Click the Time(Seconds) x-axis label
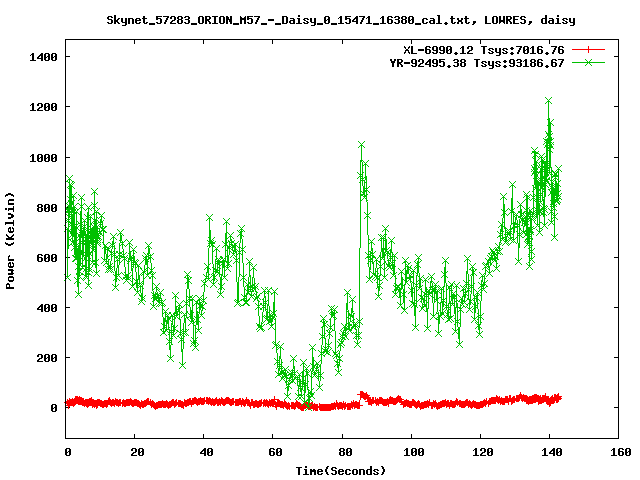 point(340,471)
